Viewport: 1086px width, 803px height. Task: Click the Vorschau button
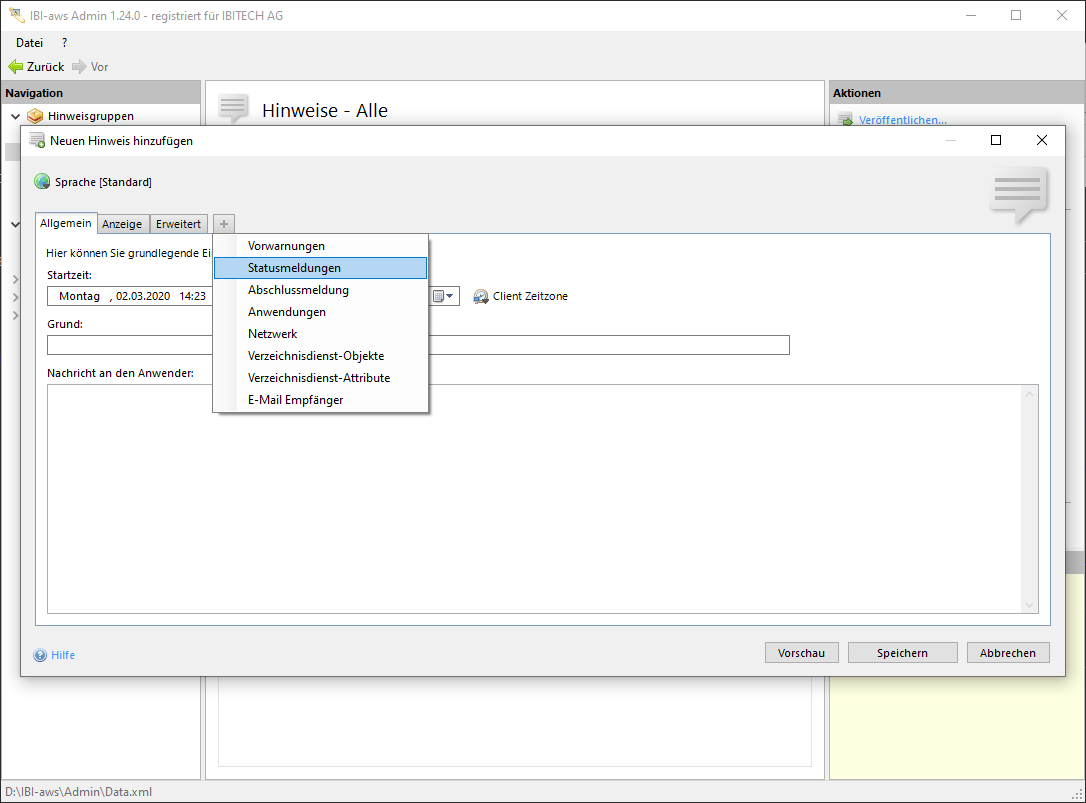click(801, 653)
